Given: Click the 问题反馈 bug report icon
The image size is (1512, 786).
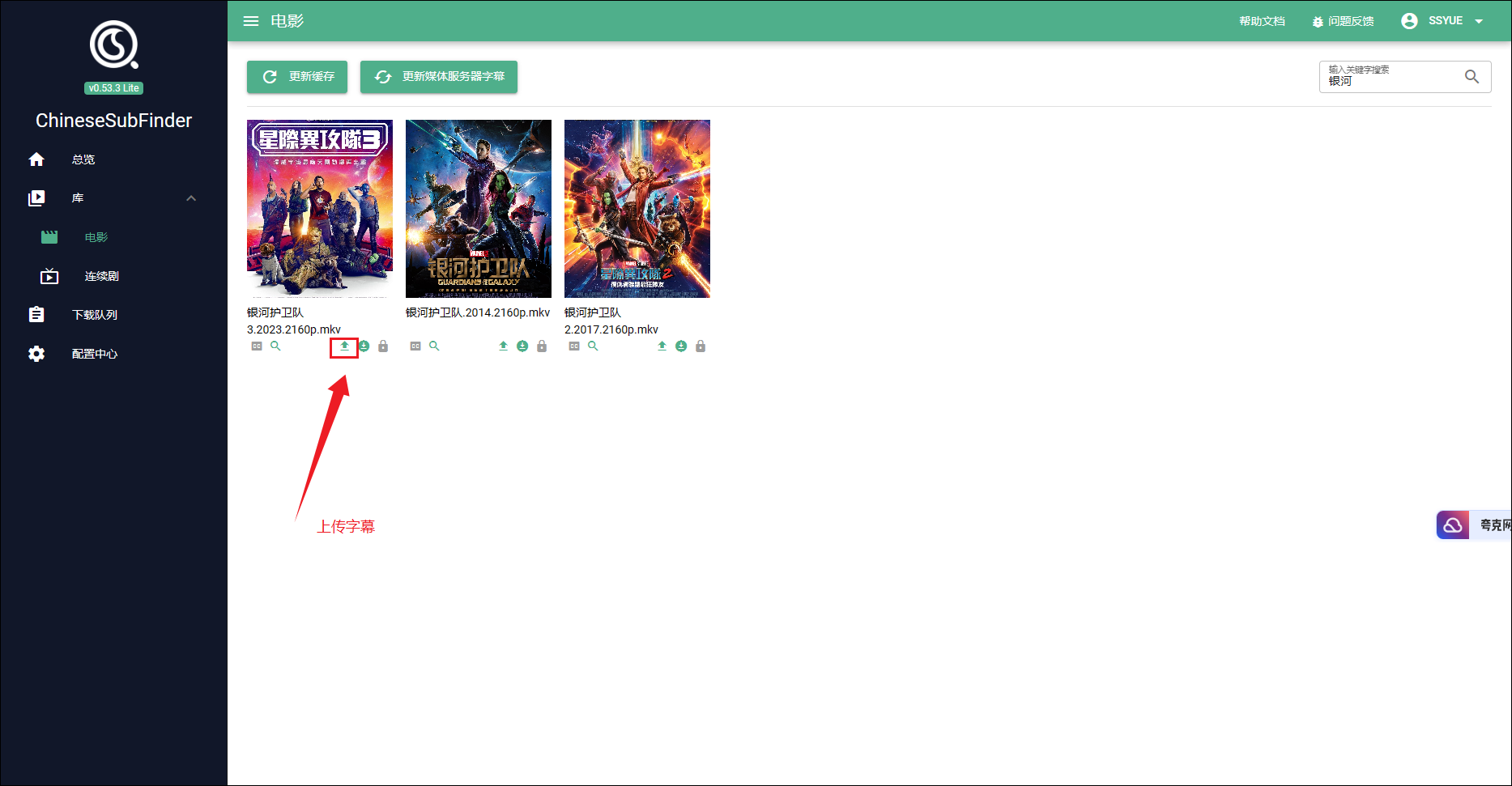Looking at the screenshot, I should (1318, 22).
